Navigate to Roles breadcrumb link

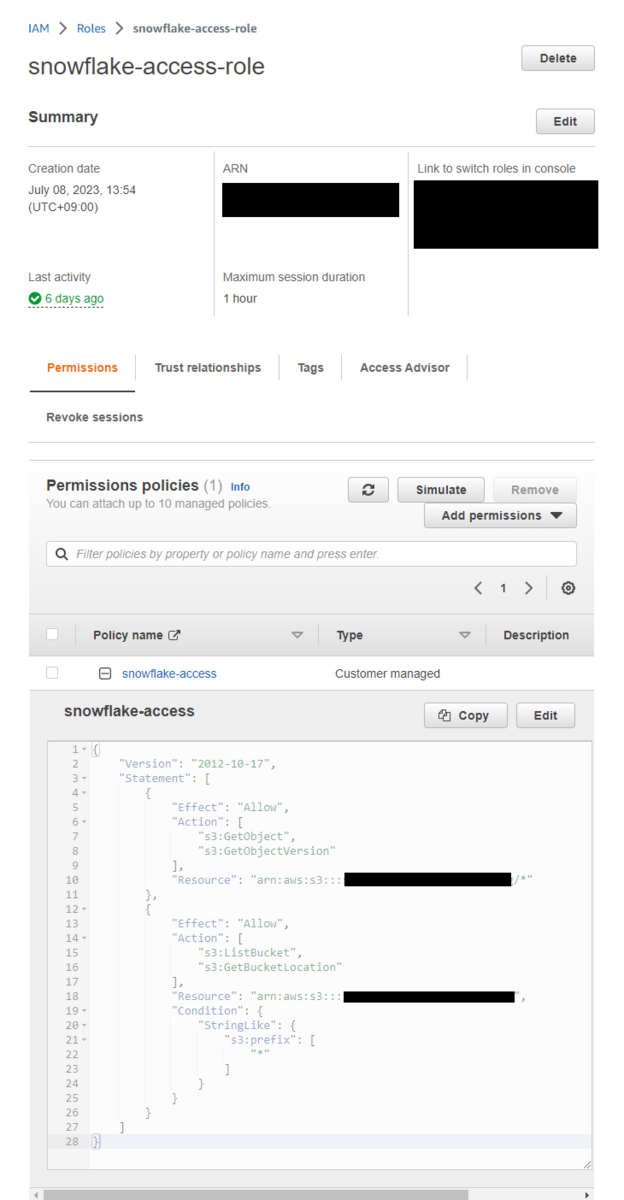coord(91,28)
